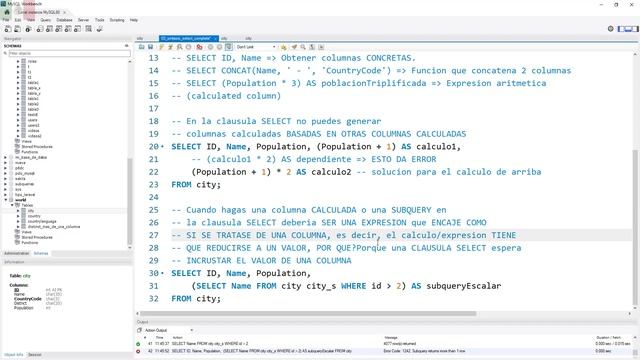Screen dimensions: 640x360
Task: Open Workbench preferences gear icon
Action: tap(611, 29)
